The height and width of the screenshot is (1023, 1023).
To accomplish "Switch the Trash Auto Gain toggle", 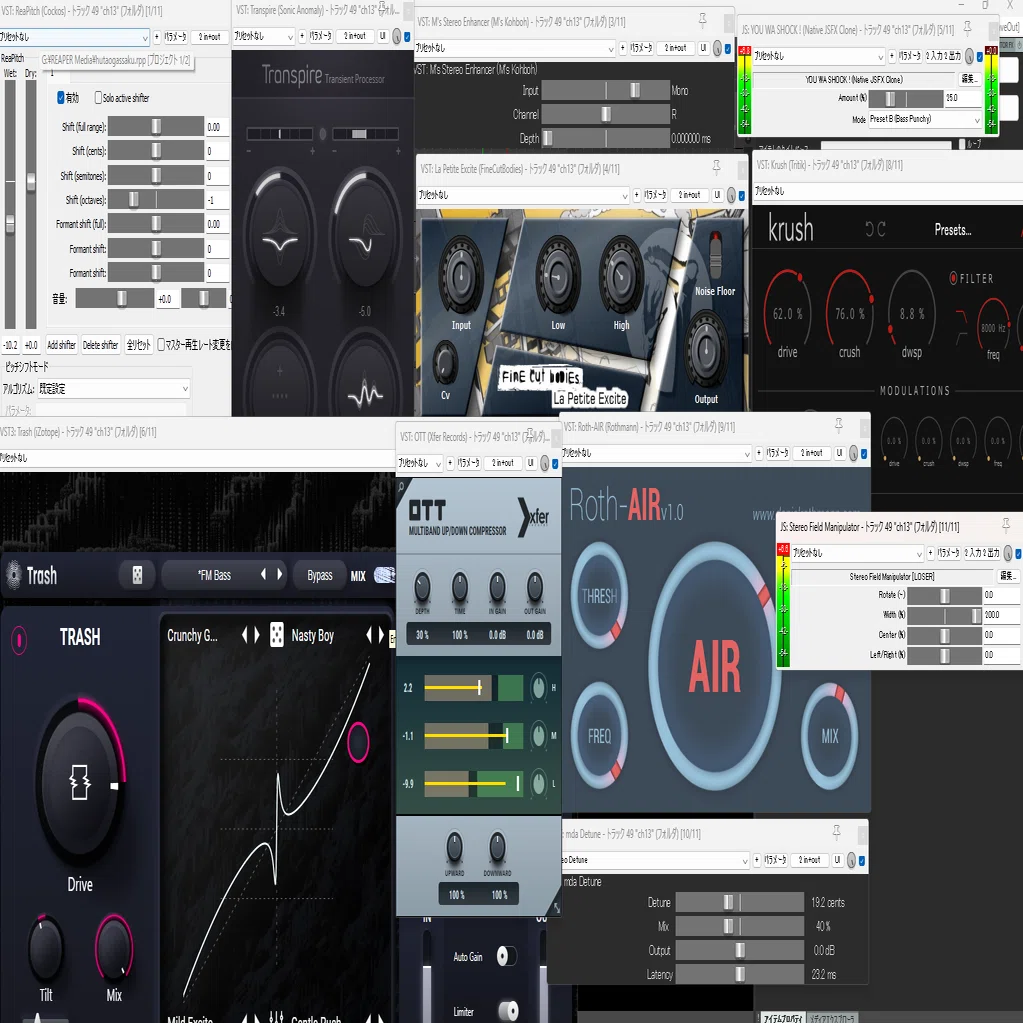I will [507, 956].
